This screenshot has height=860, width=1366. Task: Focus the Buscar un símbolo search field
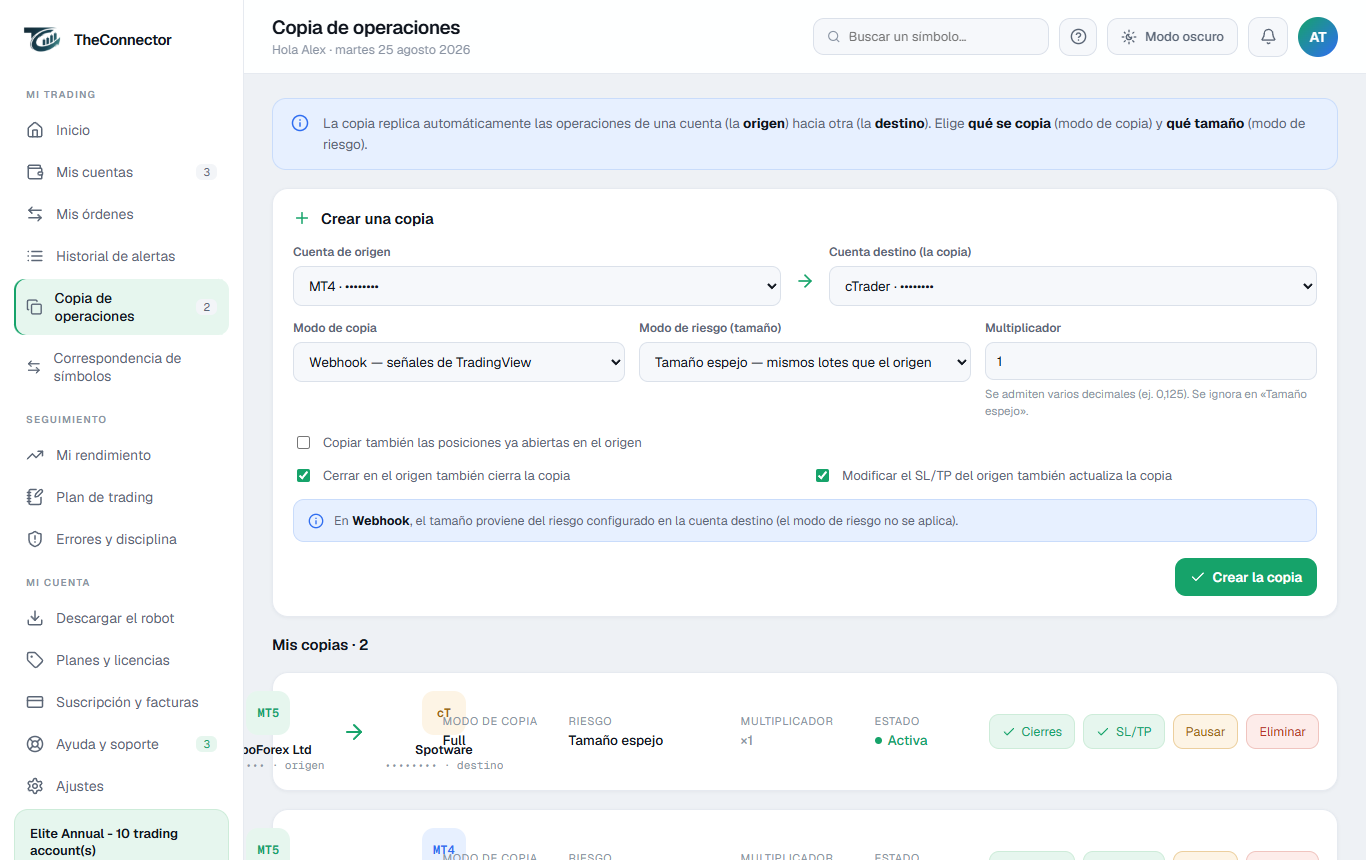point(931,37)
